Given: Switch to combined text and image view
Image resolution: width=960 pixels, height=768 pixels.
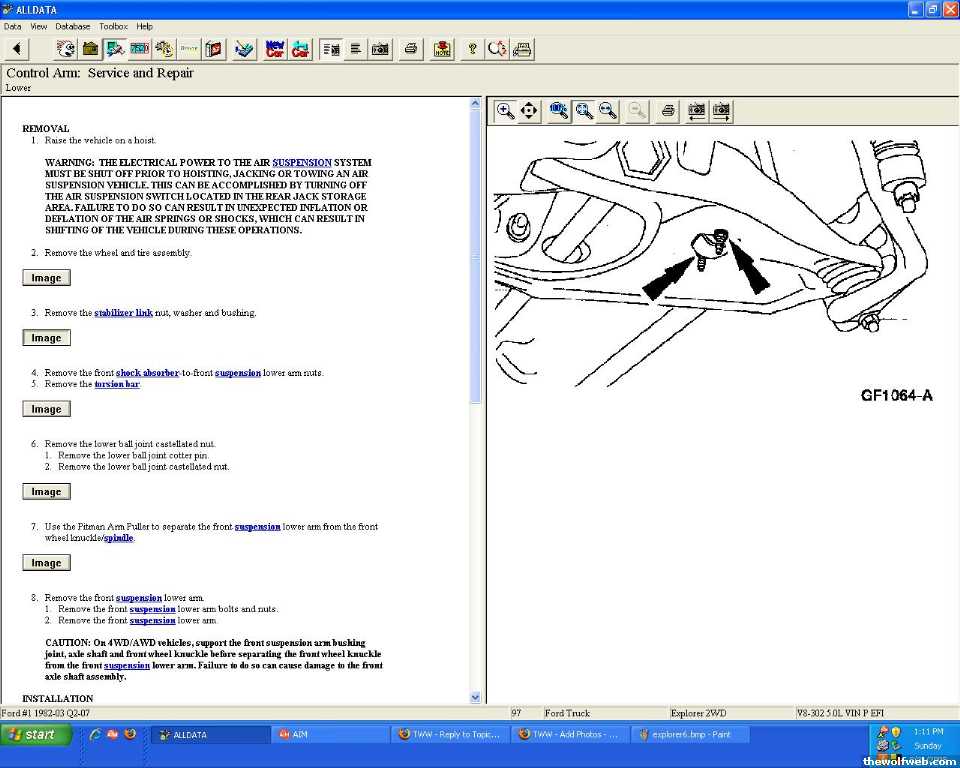Looking at the screenshot, I should [331, 48].
